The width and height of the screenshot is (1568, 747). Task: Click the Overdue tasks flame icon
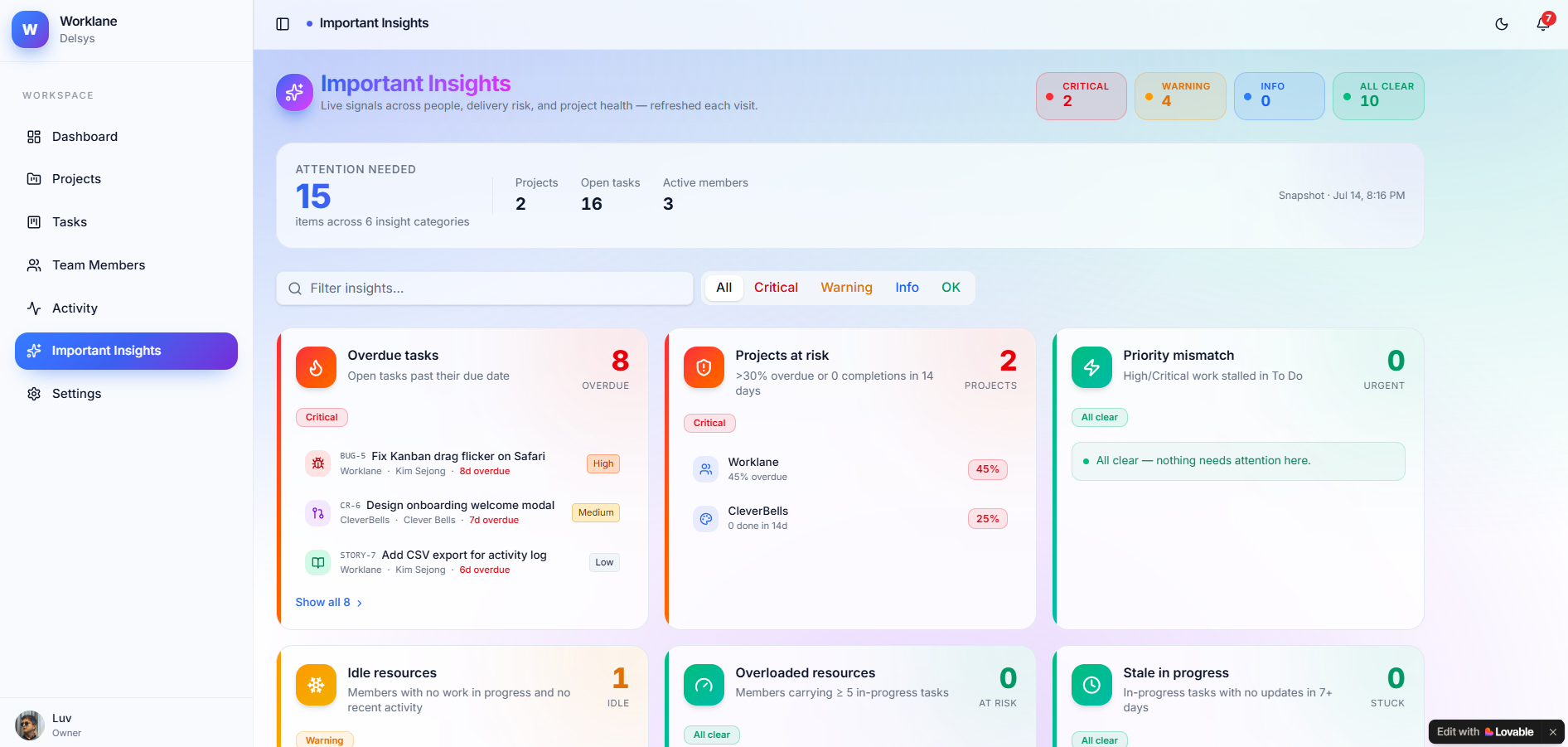[316, 367]
